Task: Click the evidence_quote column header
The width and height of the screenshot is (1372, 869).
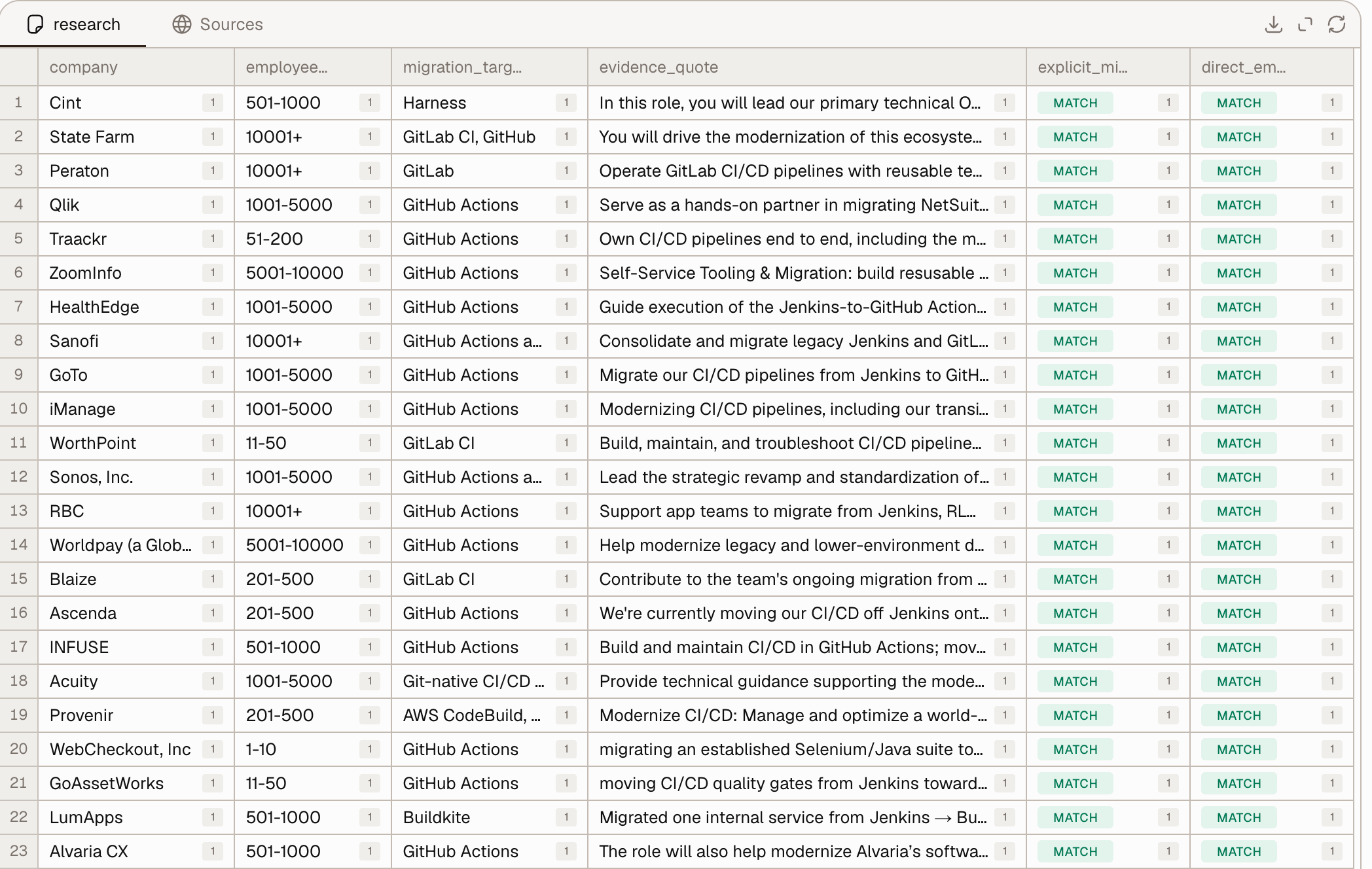Action: [807, 67]
